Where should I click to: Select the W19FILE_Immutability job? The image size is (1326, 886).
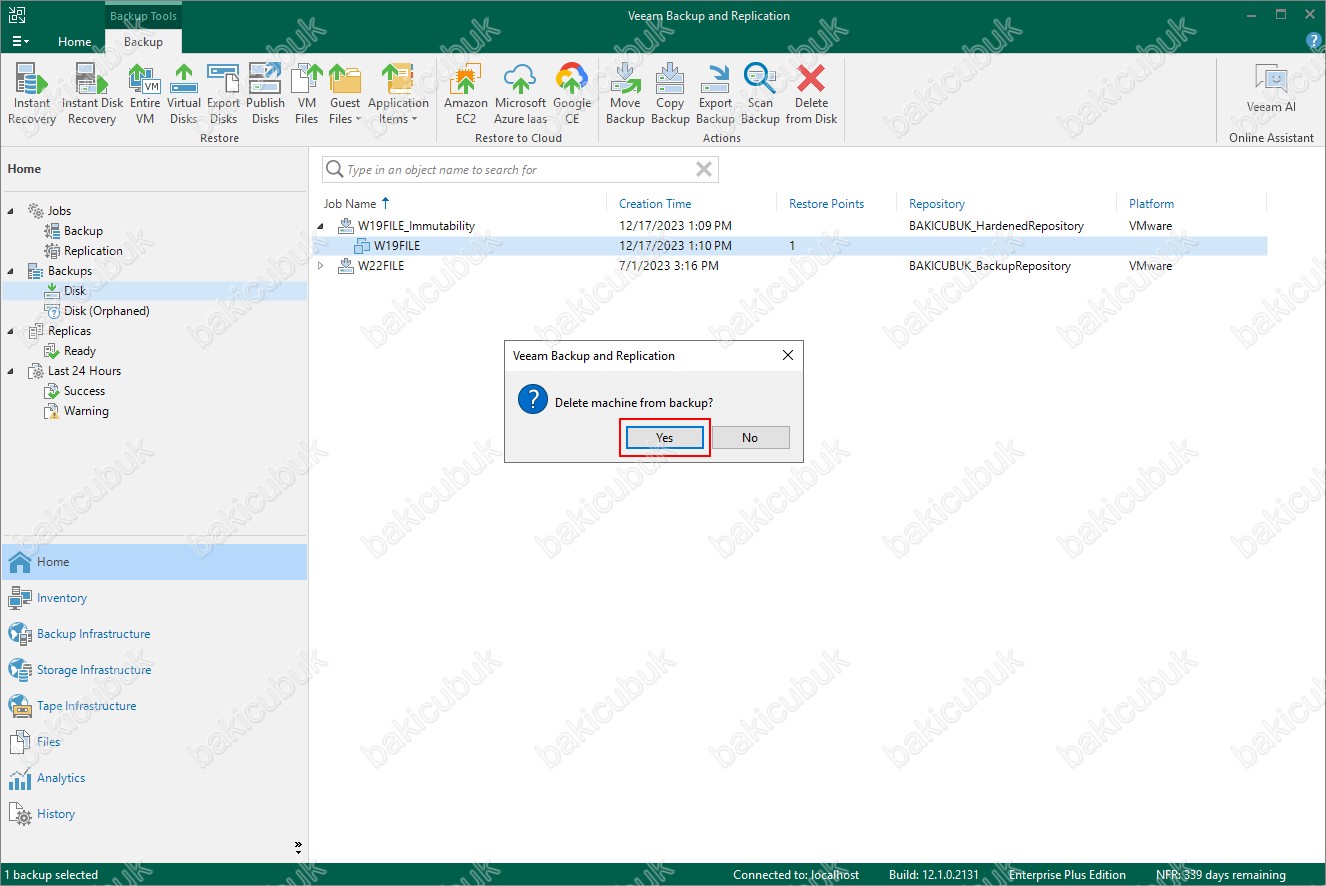[x=416, y=226]
